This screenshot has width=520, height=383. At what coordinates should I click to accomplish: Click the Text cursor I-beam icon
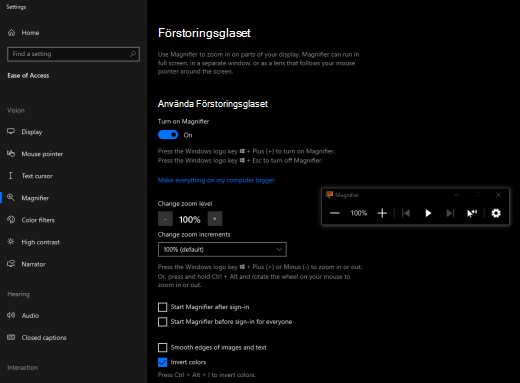coord(11,176)
